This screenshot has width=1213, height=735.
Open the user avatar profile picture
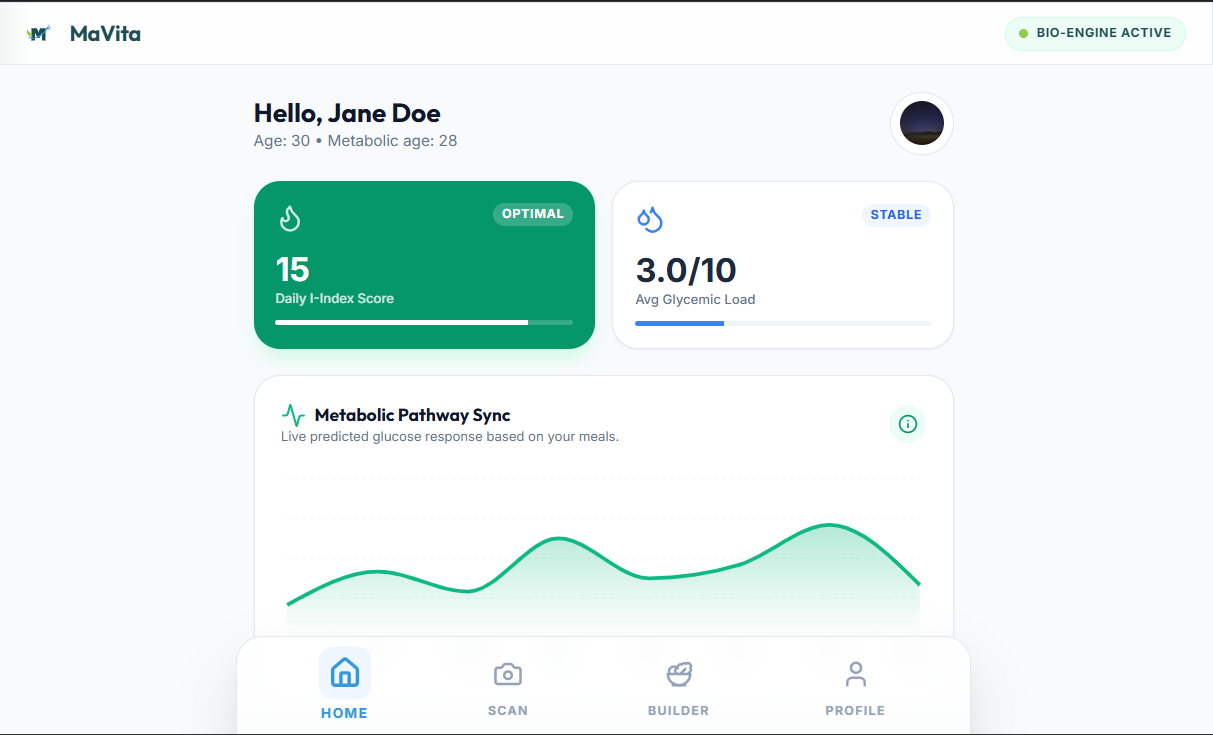(922, 123)
